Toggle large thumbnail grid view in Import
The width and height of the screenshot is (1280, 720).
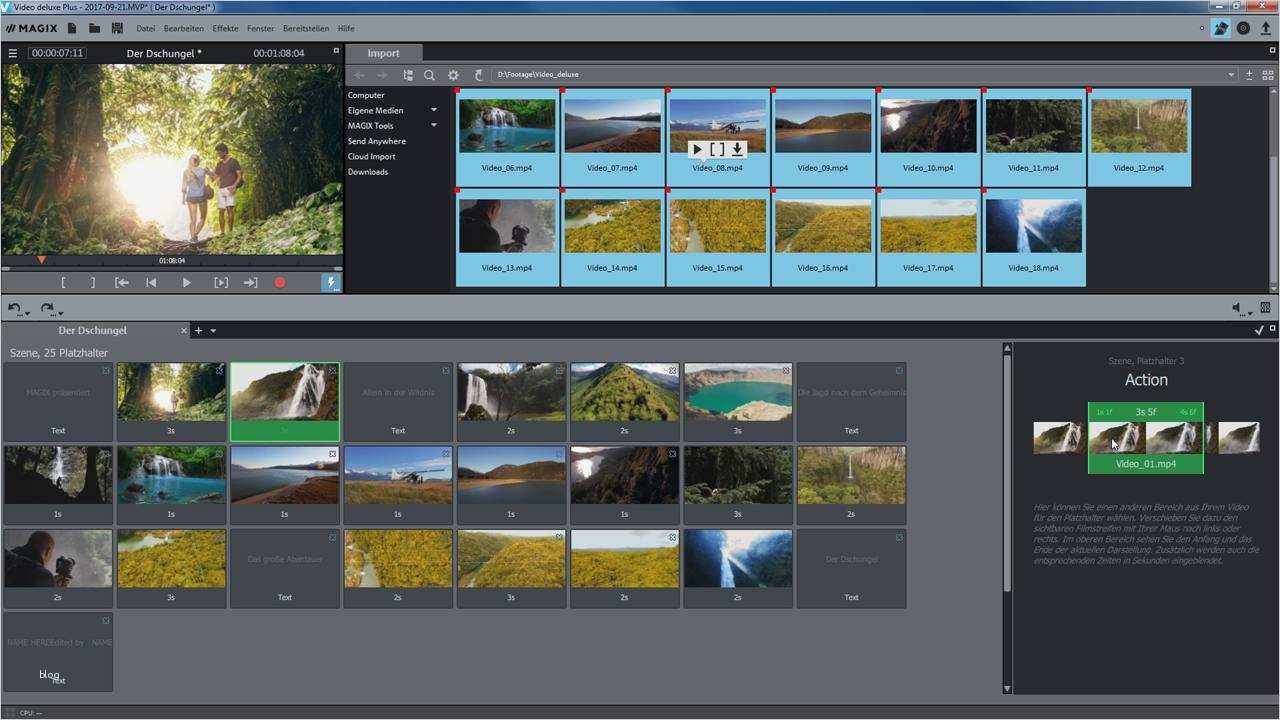click(x=1268, y=75)
